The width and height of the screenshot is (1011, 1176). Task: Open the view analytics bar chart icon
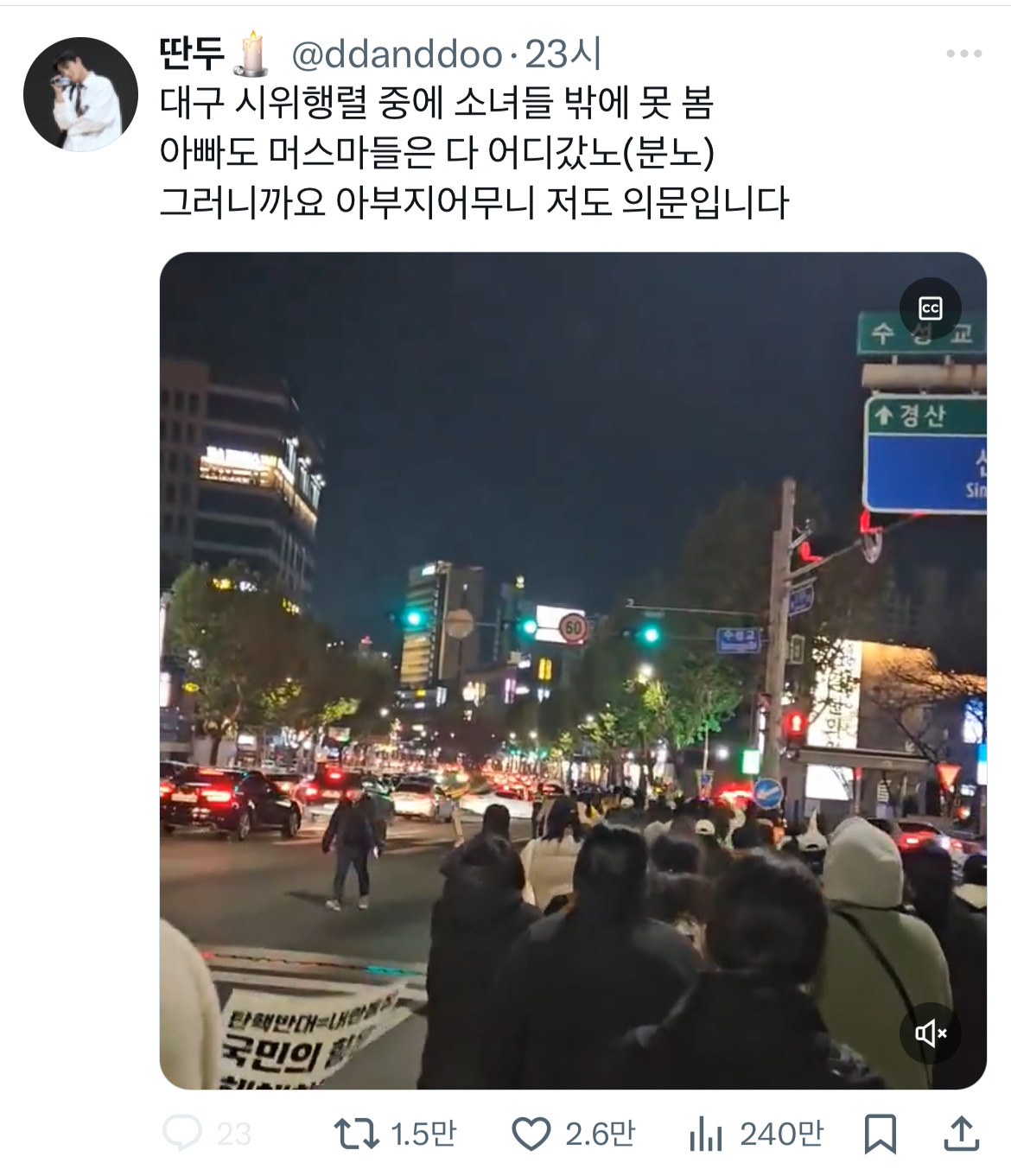[705, 1134]
